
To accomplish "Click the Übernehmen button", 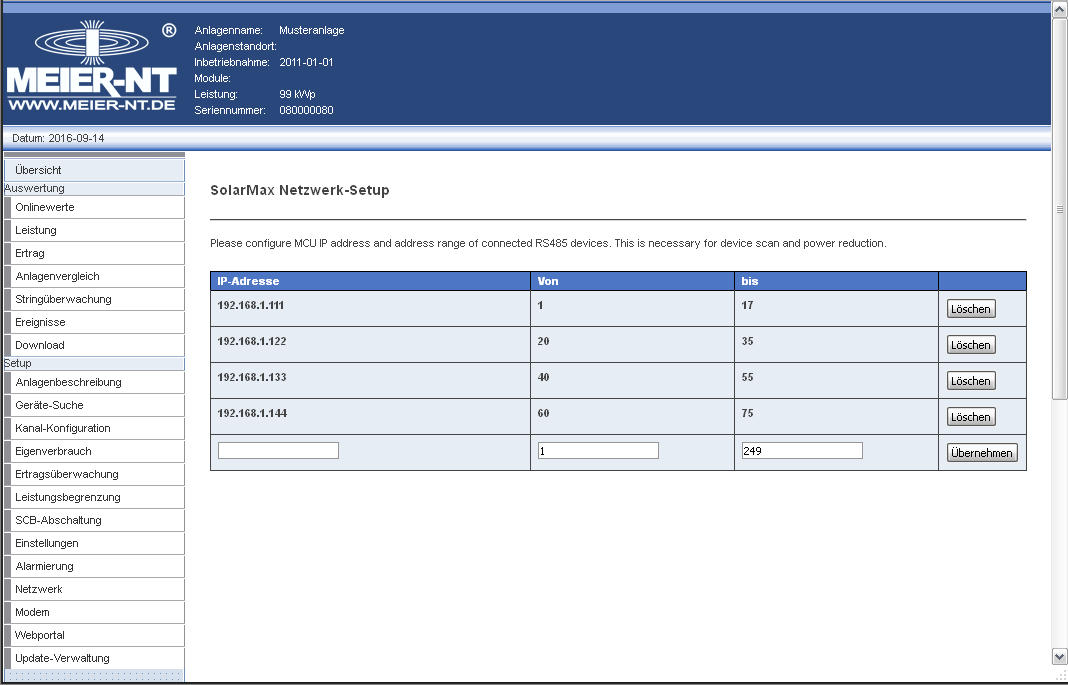I will click(x=981, y=453).
